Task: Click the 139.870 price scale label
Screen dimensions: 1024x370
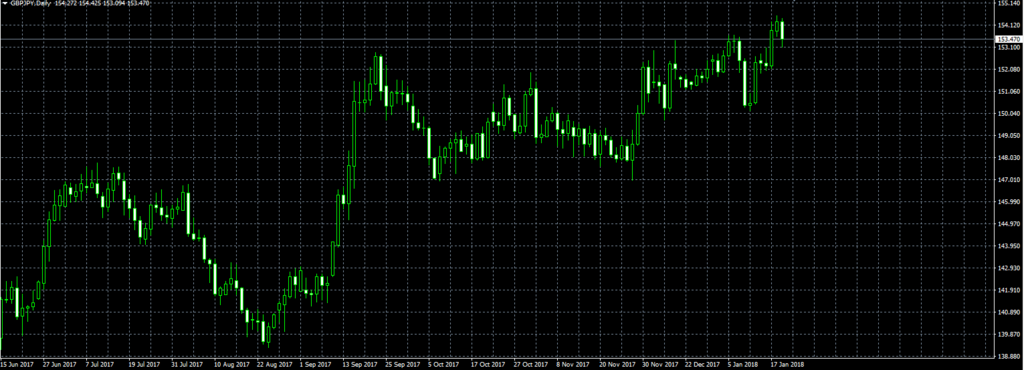Action: point(1009,333)
